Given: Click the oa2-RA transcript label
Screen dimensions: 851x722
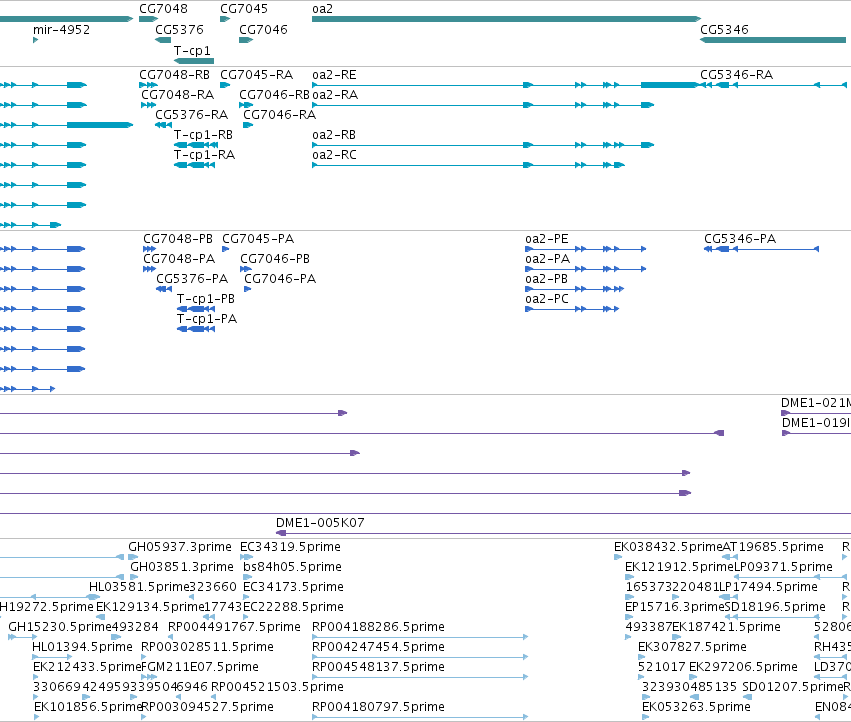Looking at the screenshot, I should (x=335, y=94).
